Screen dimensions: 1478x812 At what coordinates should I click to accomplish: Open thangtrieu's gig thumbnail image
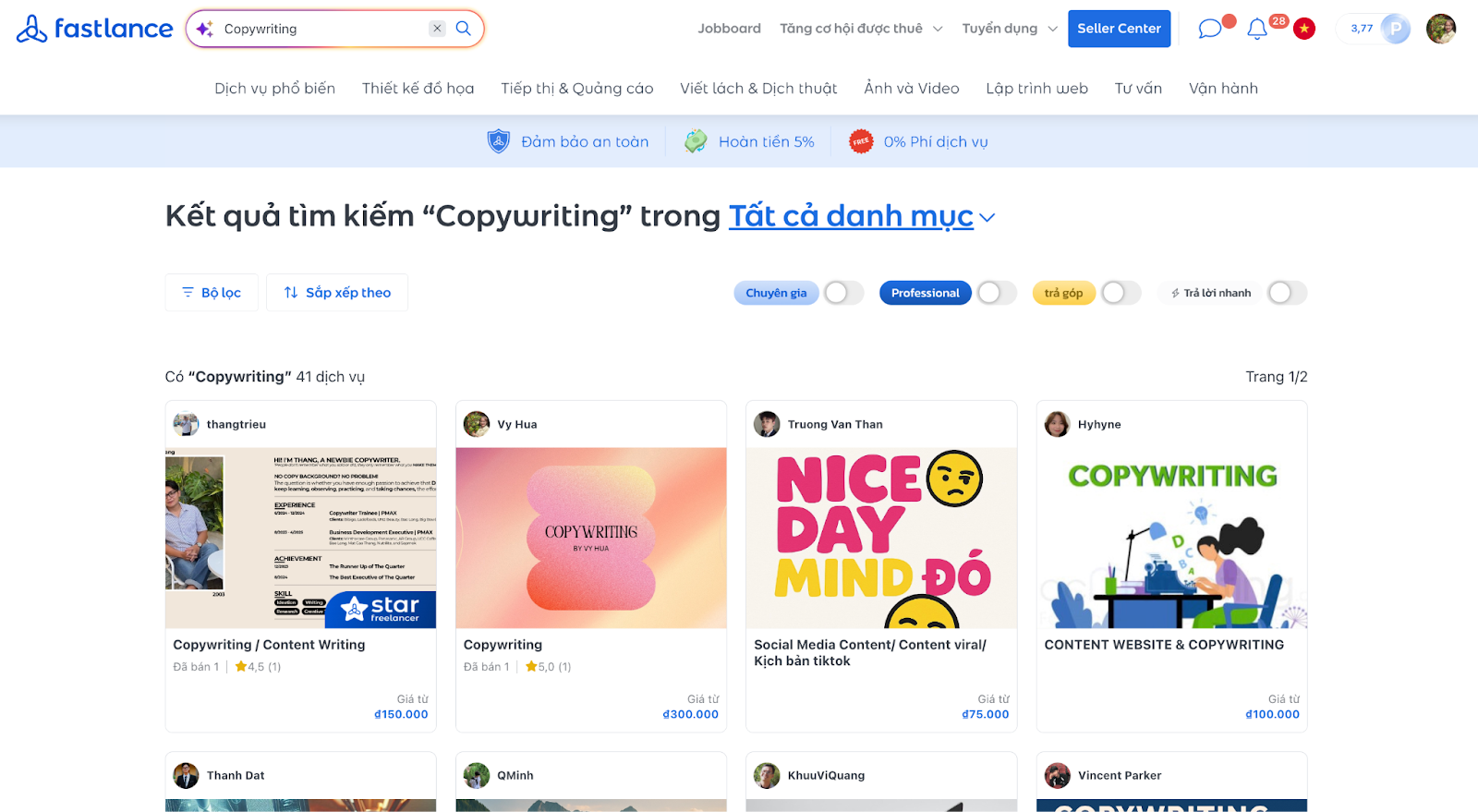point(301,538)
